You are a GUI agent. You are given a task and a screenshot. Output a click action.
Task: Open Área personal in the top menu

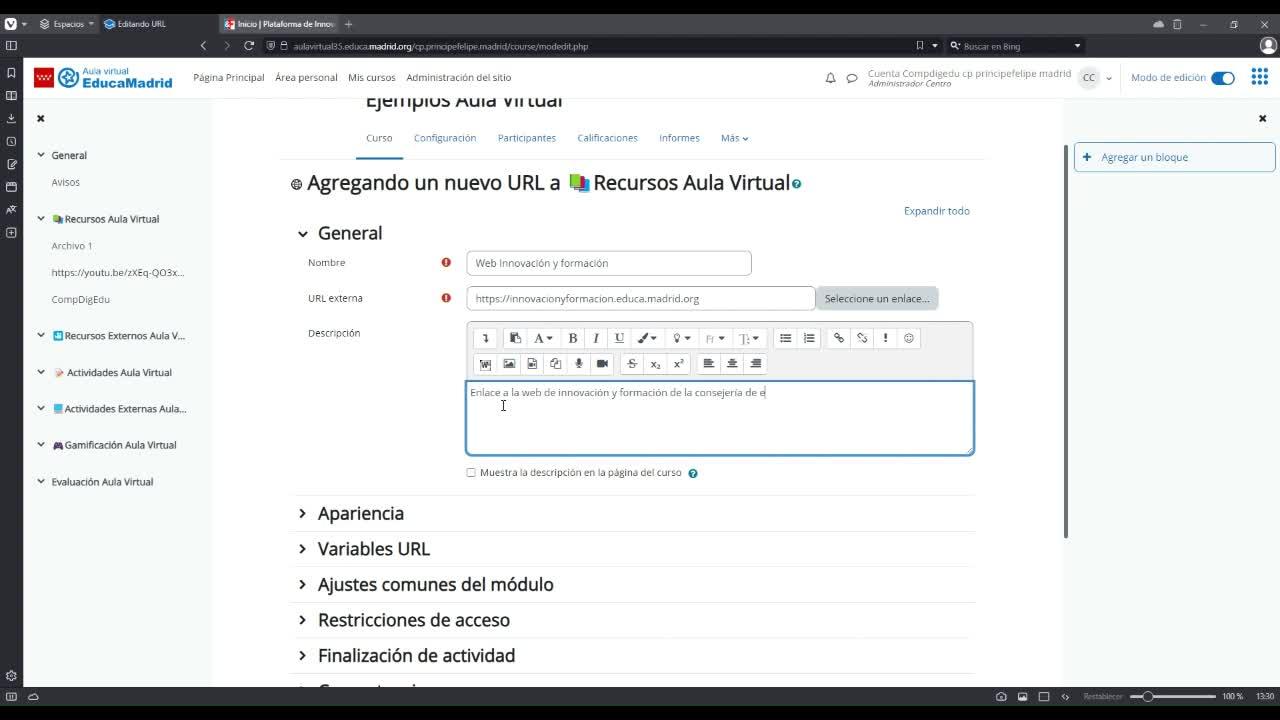[306, 78]
